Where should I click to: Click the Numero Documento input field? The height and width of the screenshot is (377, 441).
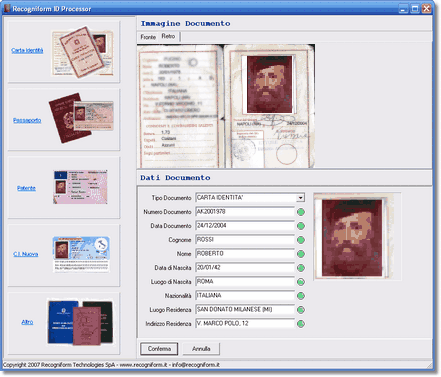(x=245, y=212)
